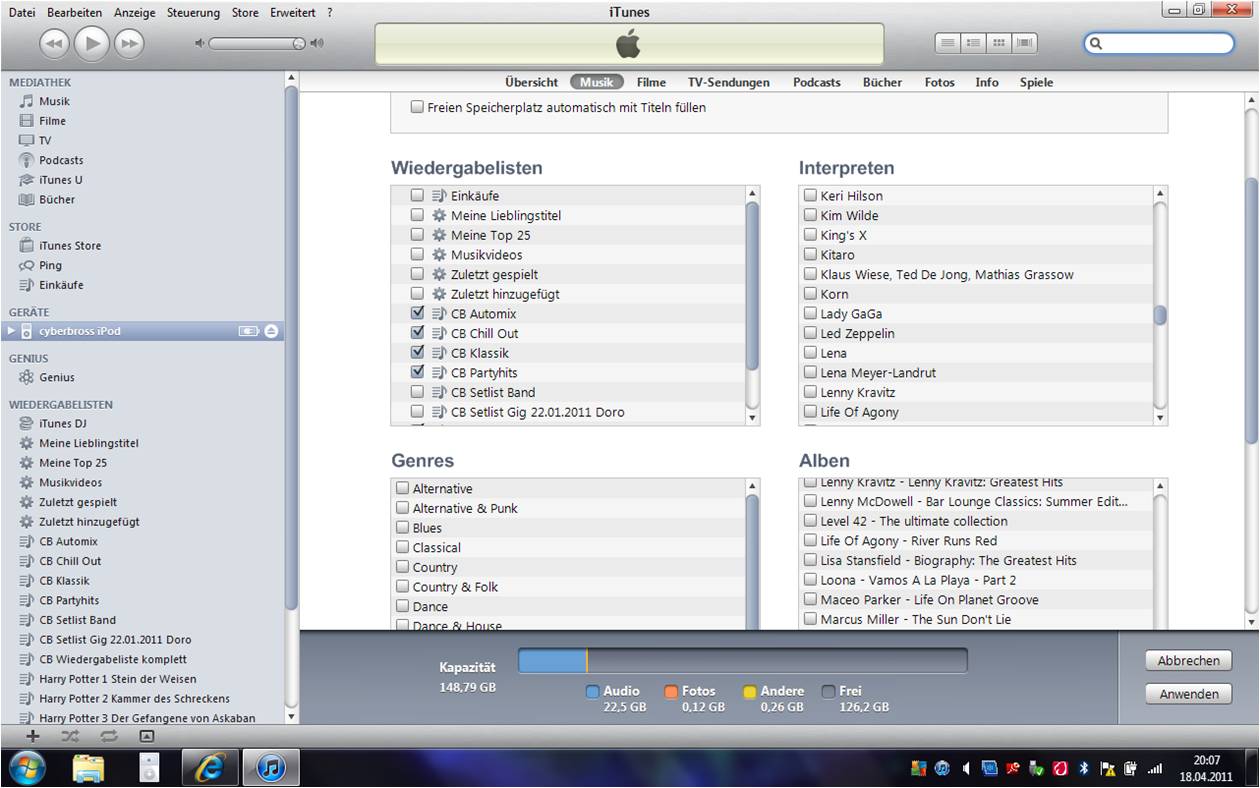Check the Blues genre checkbox
This screenshot has height=788, width=1260.
point(402,528)
